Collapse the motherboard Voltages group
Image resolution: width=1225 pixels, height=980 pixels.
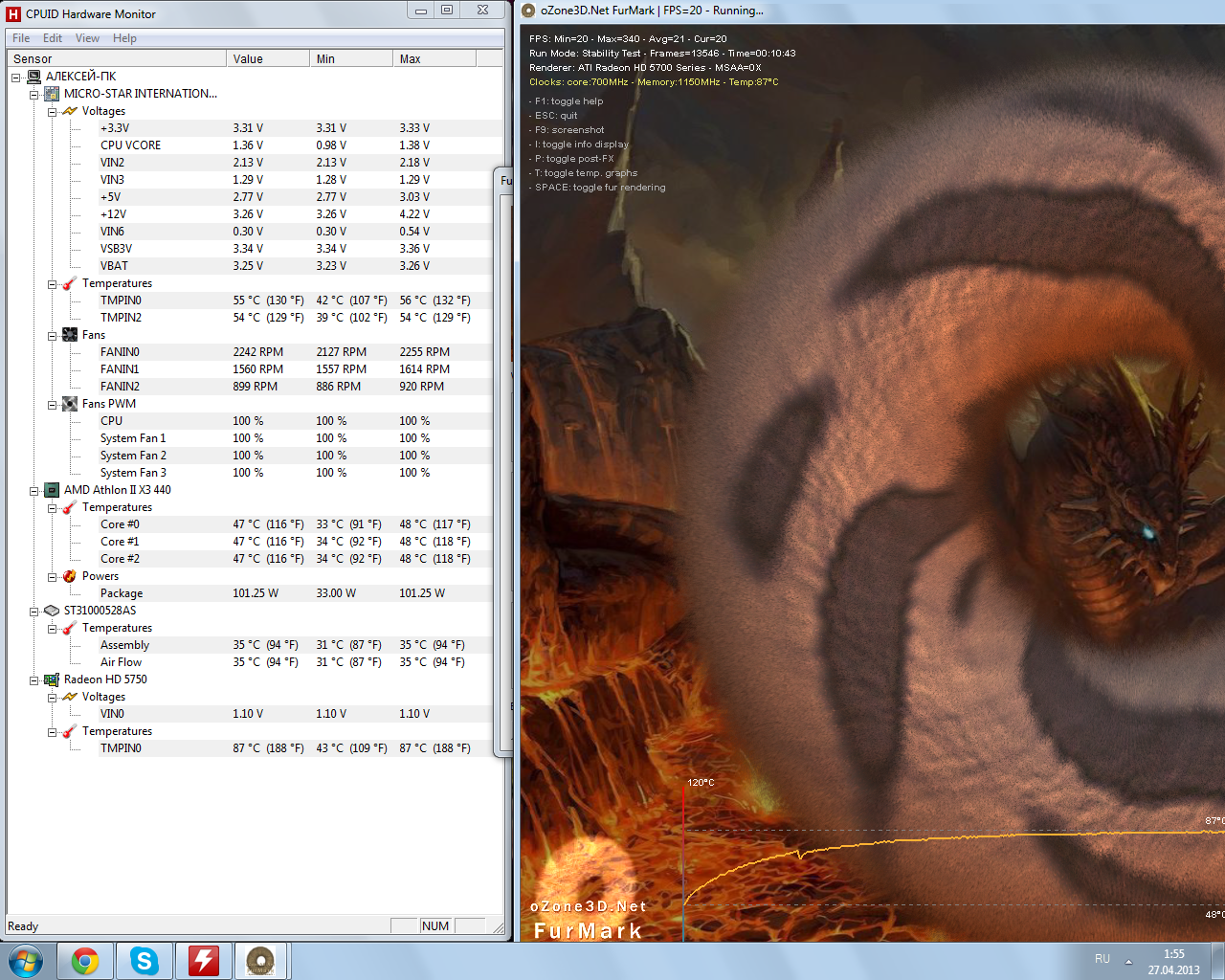(x=52, y=111)
